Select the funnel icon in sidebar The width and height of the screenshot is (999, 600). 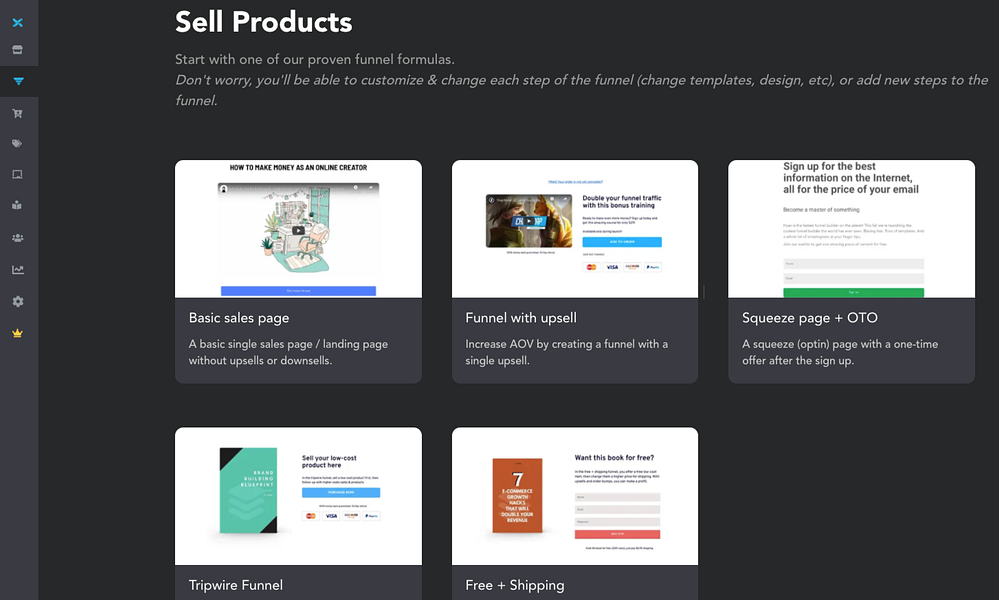18,82
